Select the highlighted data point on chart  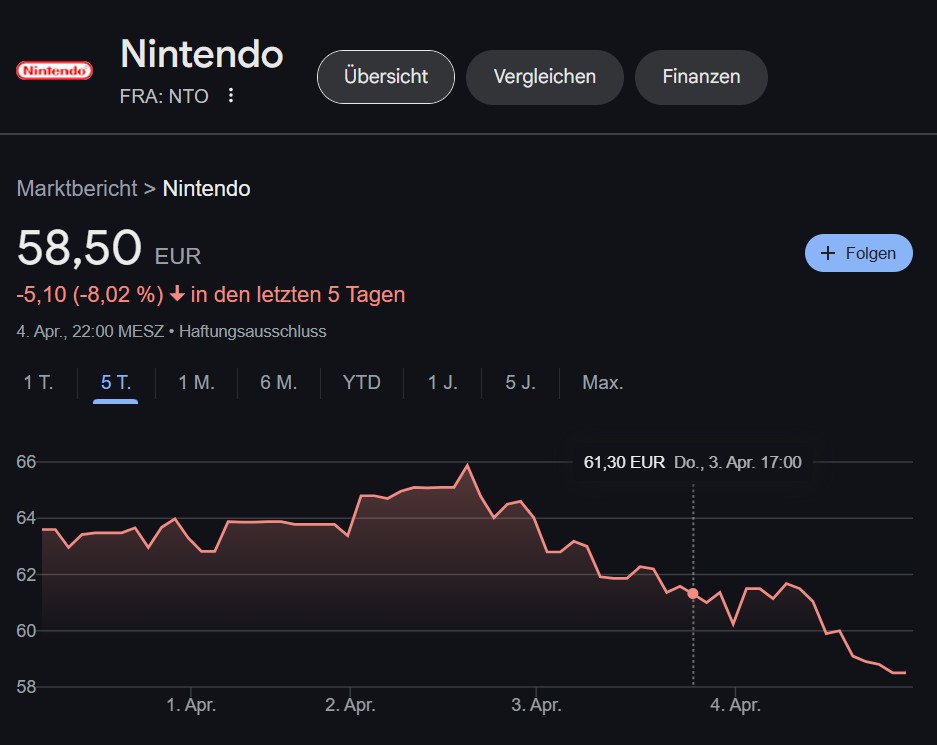(x=693, y=593)
